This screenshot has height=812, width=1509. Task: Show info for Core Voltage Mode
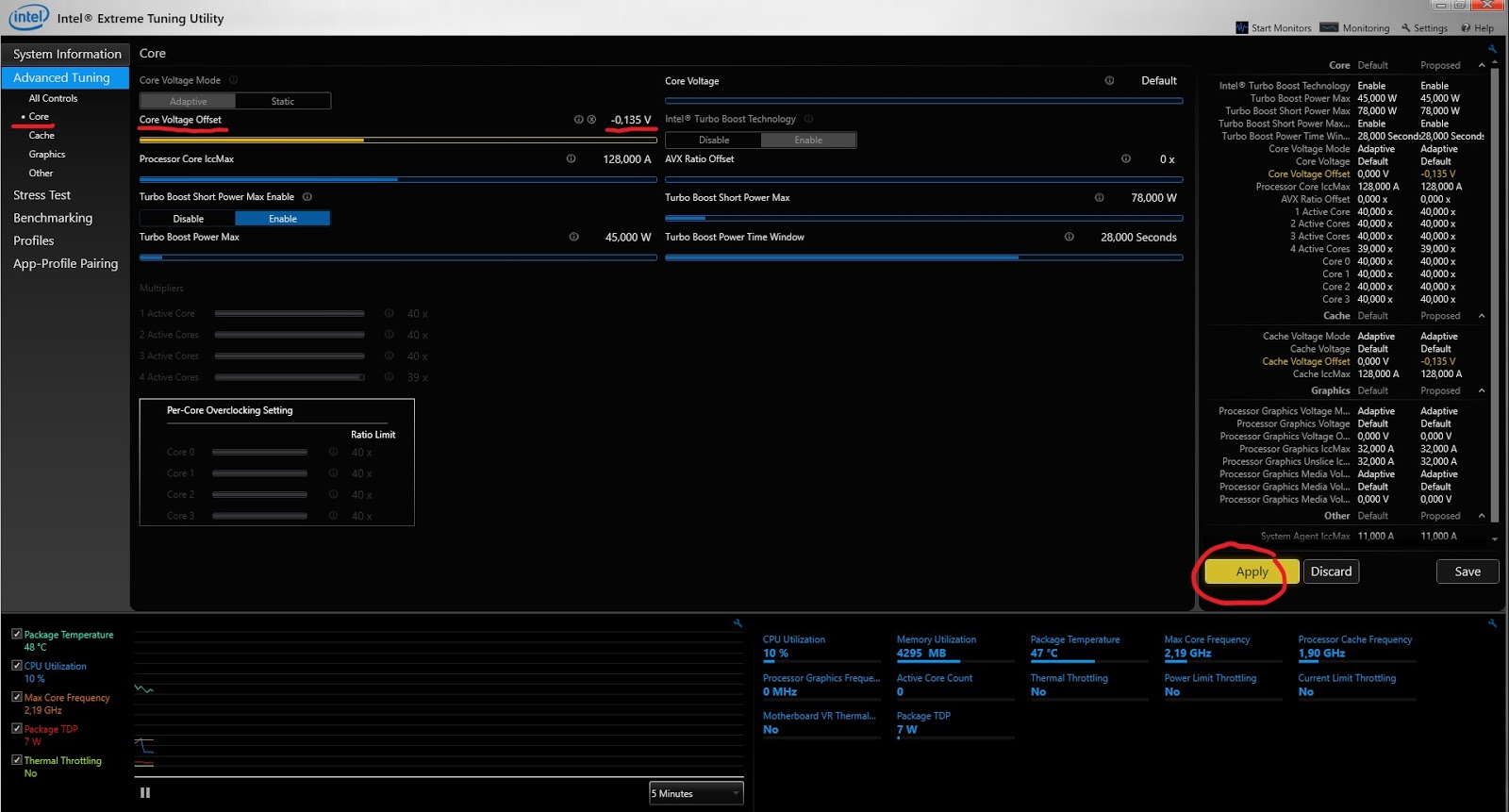coord(234,80)
